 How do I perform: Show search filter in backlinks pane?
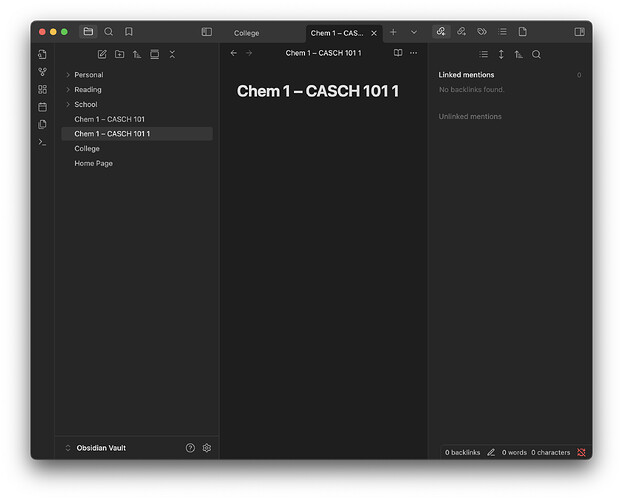tap(536, 54)
